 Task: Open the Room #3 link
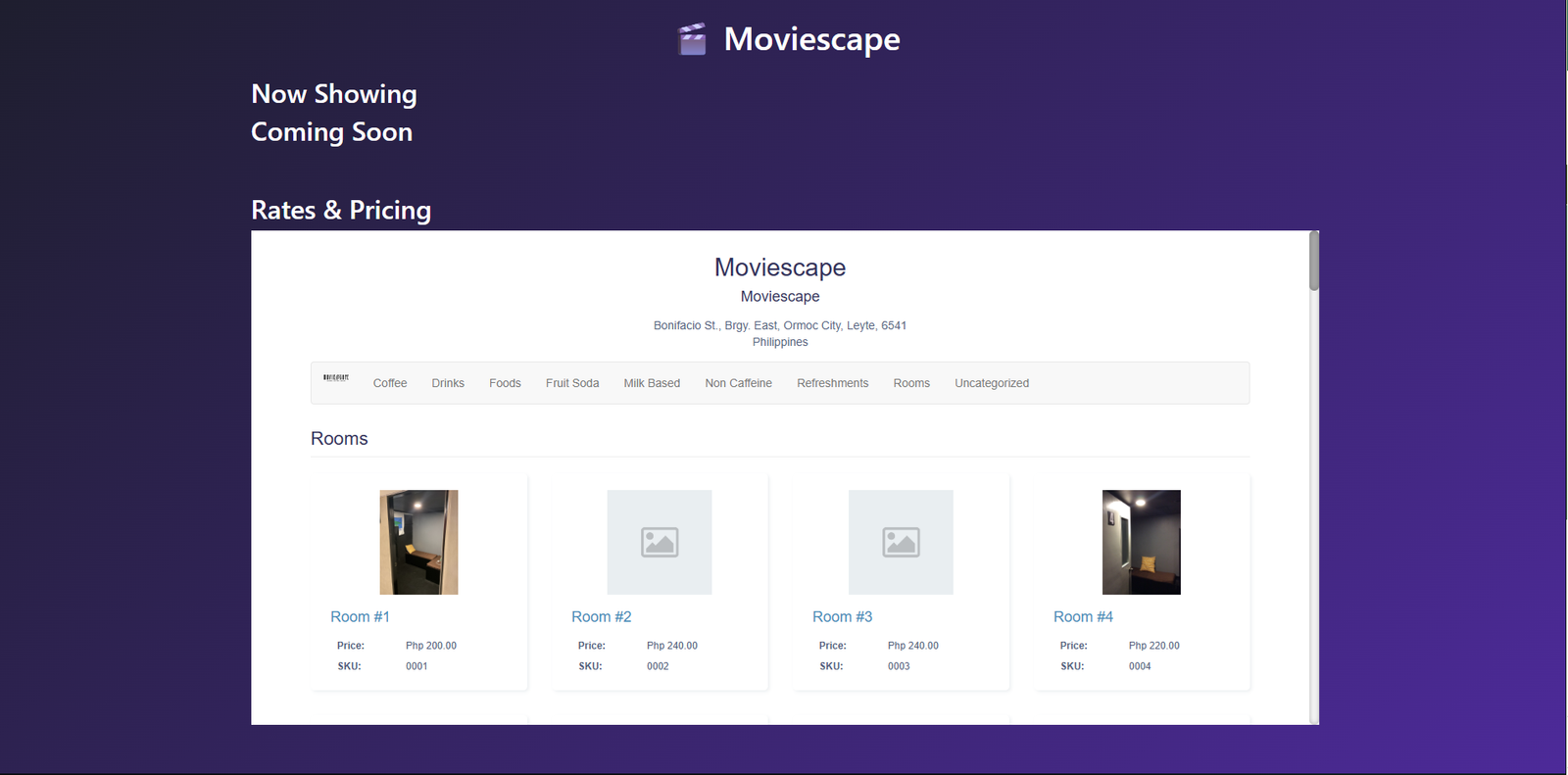coord(842,616)
